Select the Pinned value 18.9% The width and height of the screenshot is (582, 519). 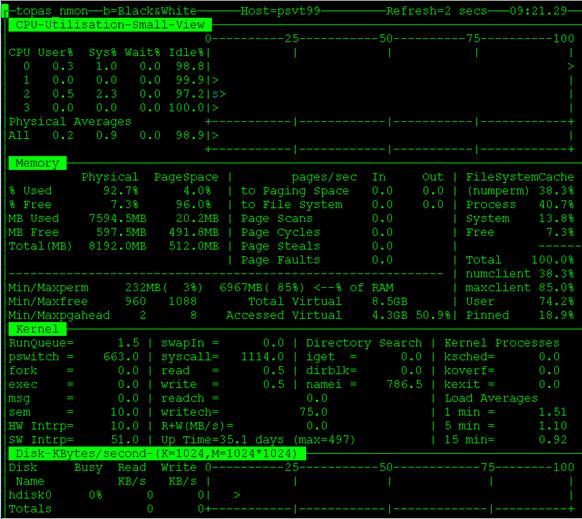click(x=556, y=315)
